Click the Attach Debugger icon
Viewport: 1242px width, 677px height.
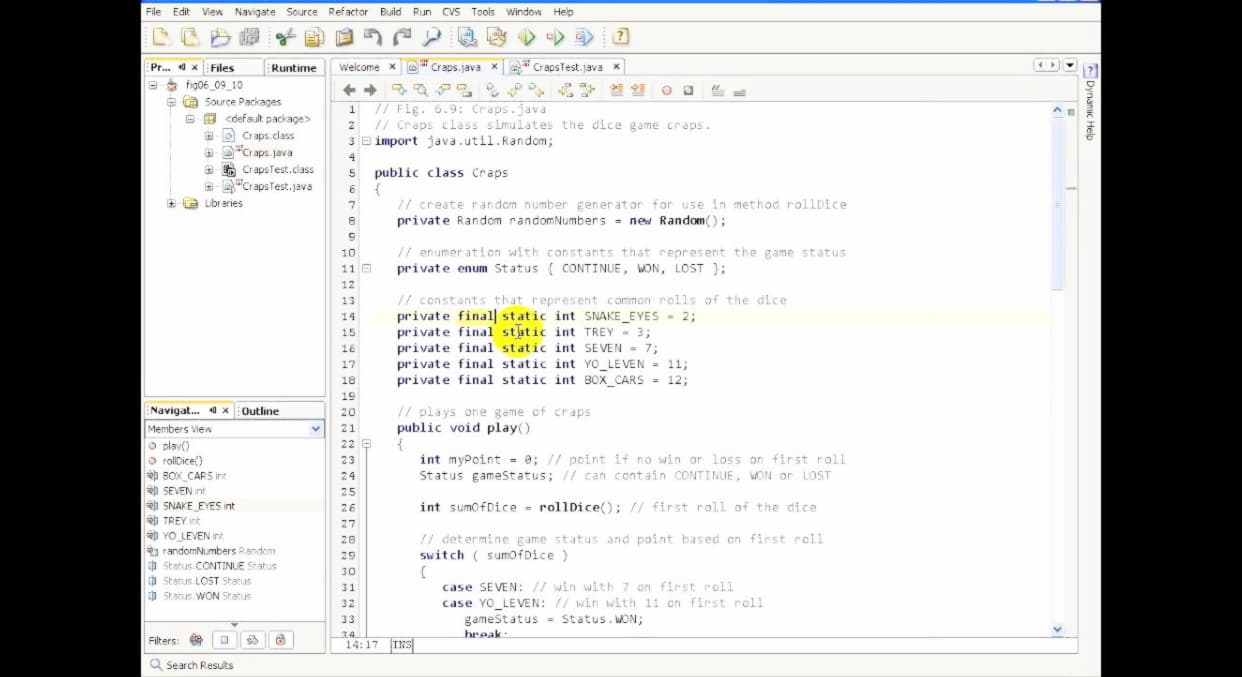[x=584, y=37]
